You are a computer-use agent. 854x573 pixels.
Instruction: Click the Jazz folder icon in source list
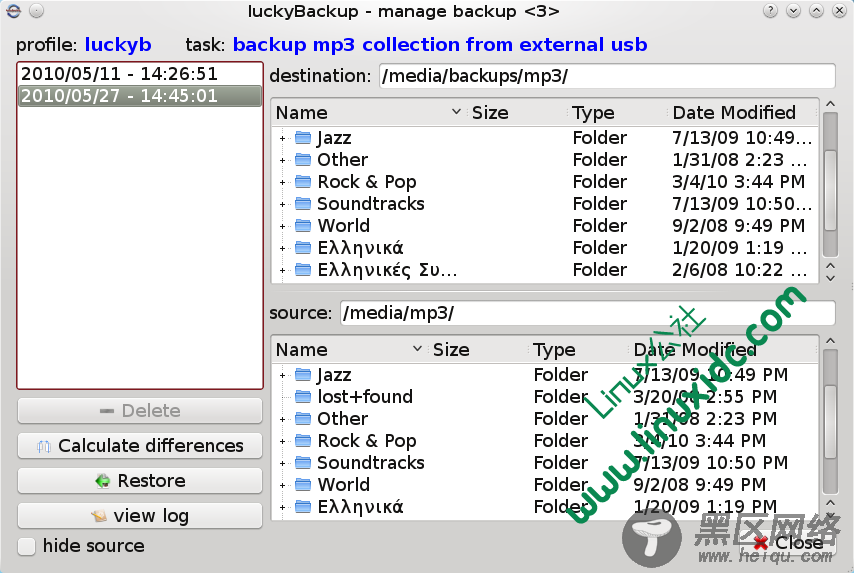[303, 375]
